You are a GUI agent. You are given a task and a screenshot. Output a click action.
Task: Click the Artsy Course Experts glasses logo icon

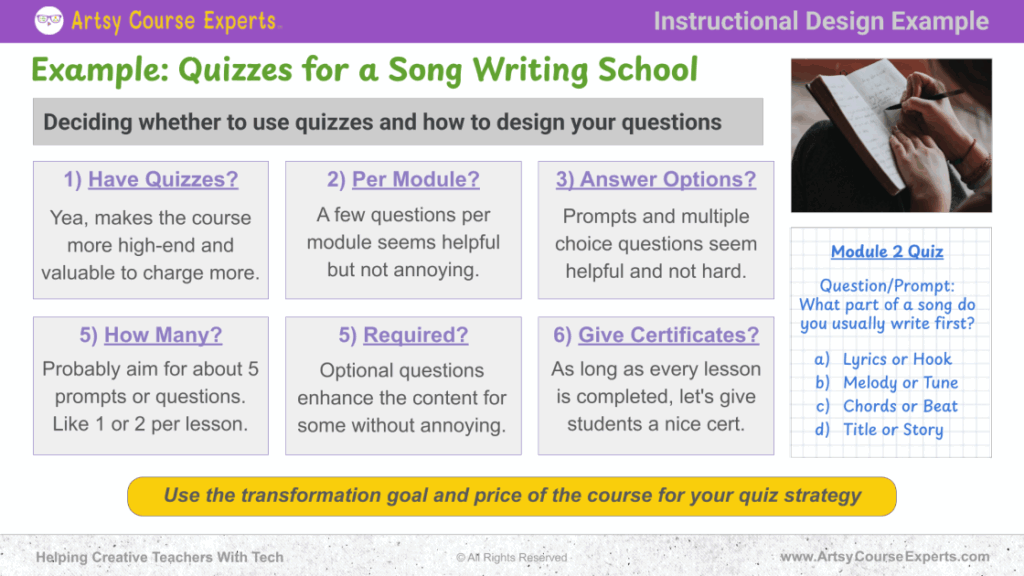click(49, 20)
